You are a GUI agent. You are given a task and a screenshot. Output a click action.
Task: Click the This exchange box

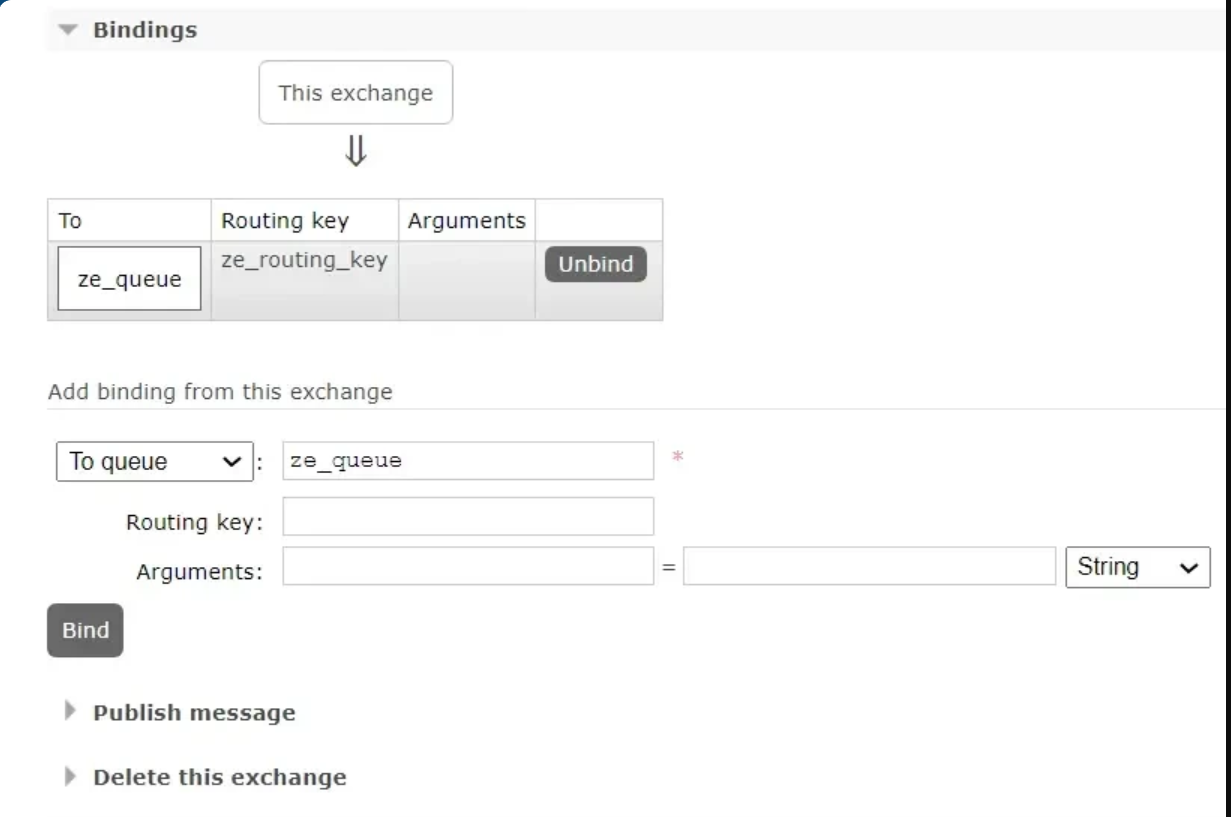point(355,93)
